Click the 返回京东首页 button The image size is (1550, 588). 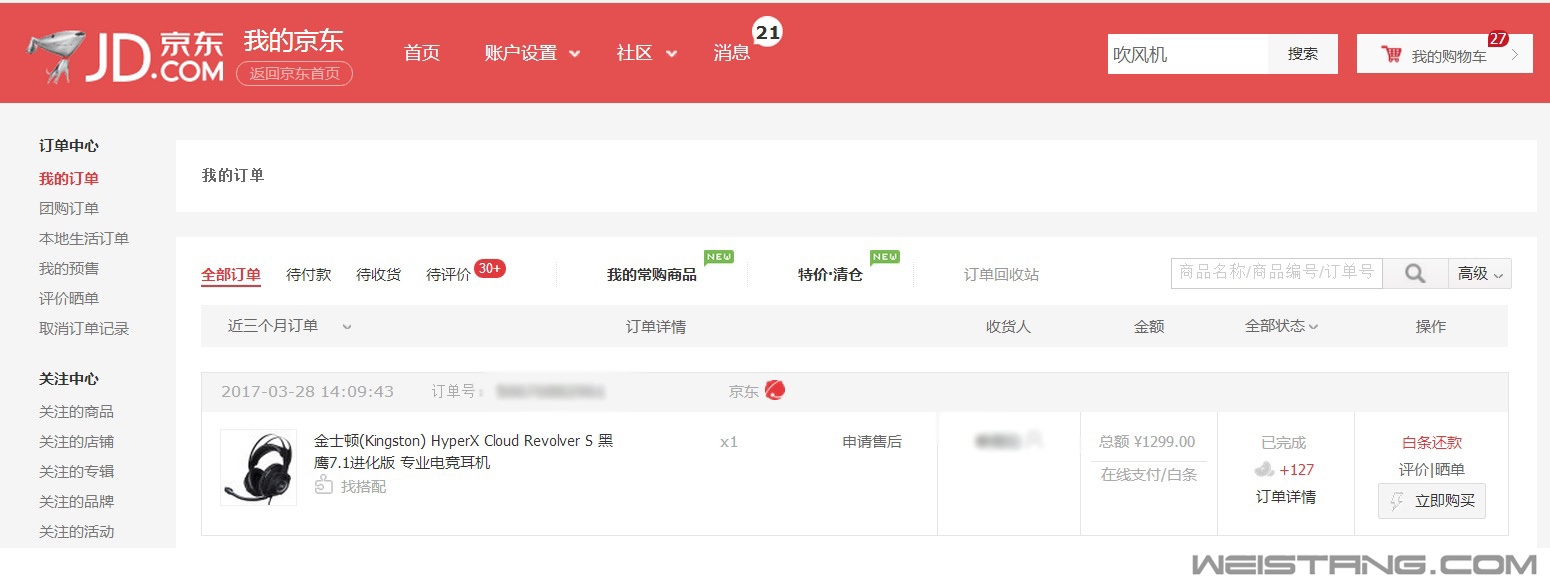(295, 73)
